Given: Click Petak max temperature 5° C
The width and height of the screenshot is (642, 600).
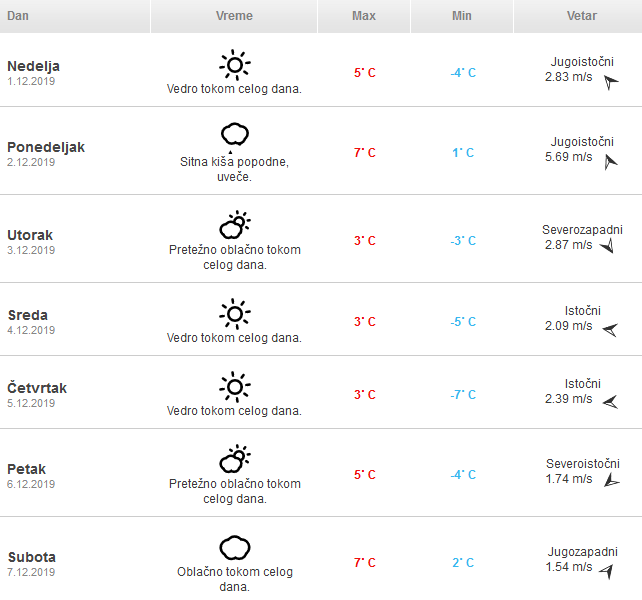Looking at the screenshot, I should click(x=365, y=475).
